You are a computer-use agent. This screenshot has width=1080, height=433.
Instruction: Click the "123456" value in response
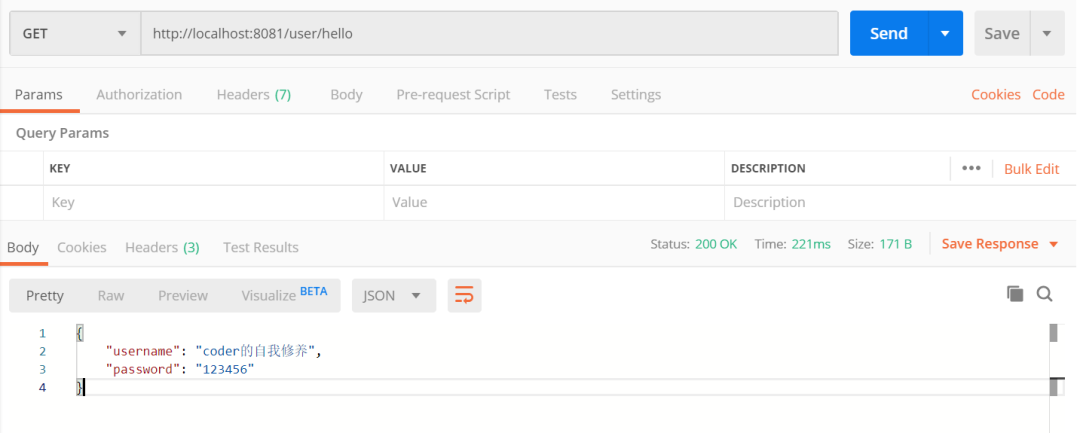[225, 370]
